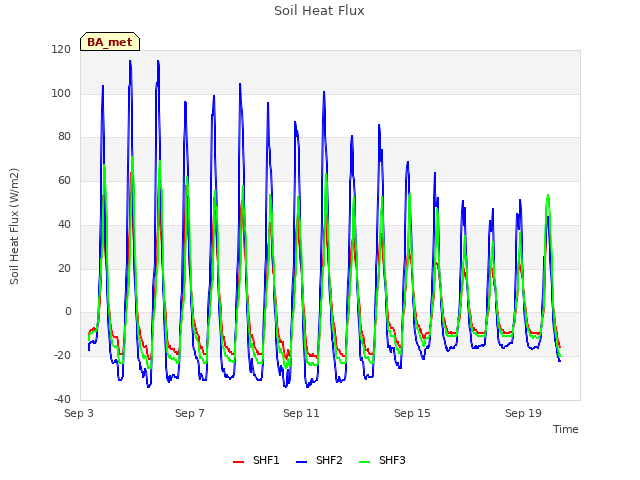Viewport: 640px width, 480px height.
Task: Click the red SHF1 legend color marker
Action: [x=238, y=462]
